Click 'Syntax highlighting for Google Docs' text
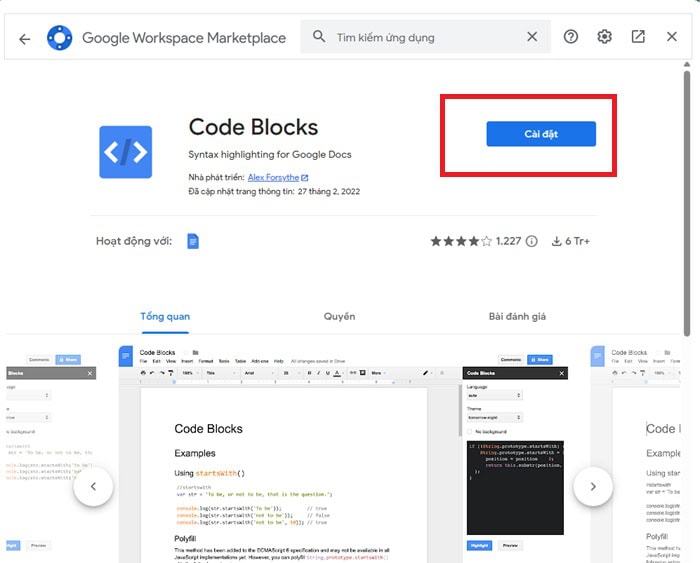This screenshot has width=700, height=563. [270, 154]
